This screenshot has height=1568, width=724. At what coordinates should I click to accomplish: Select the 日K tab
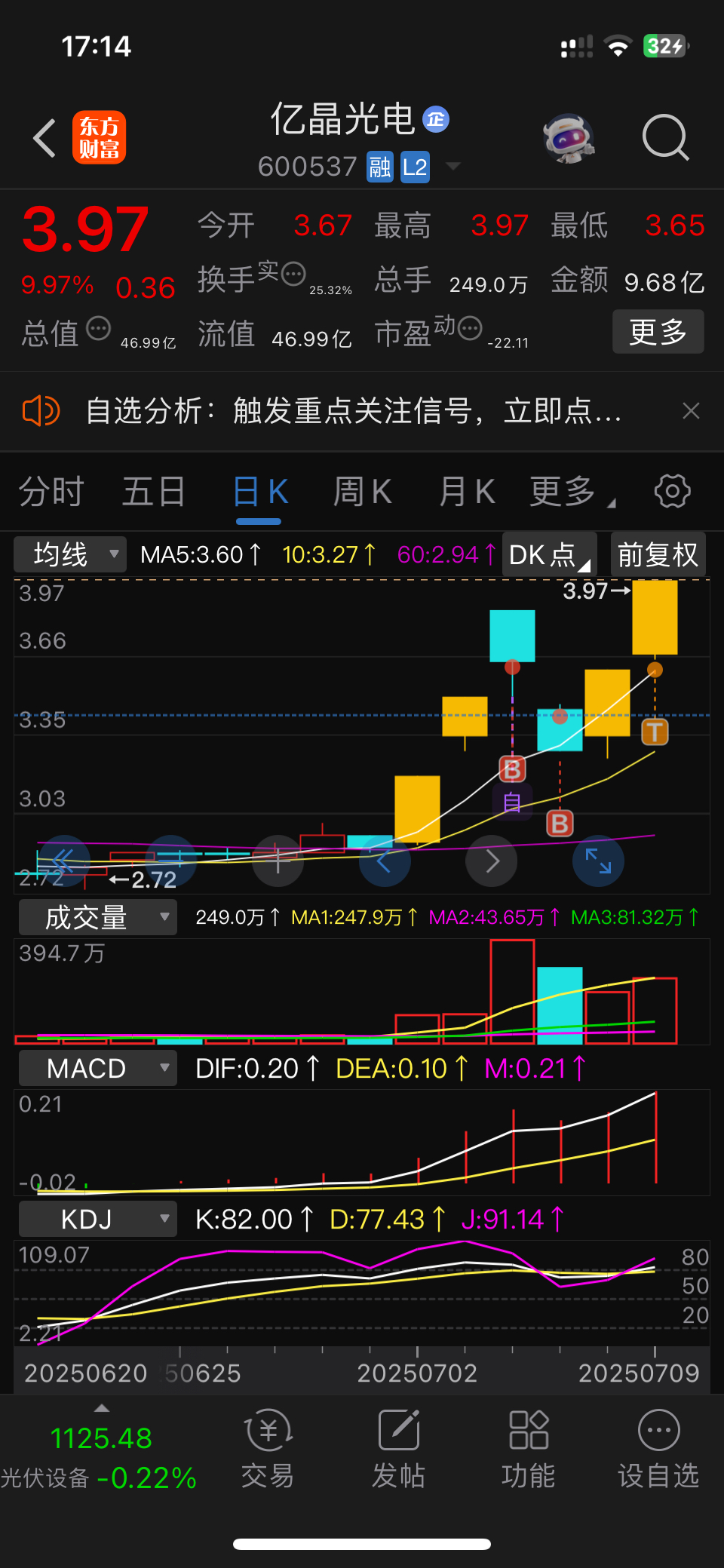point(260,492)
